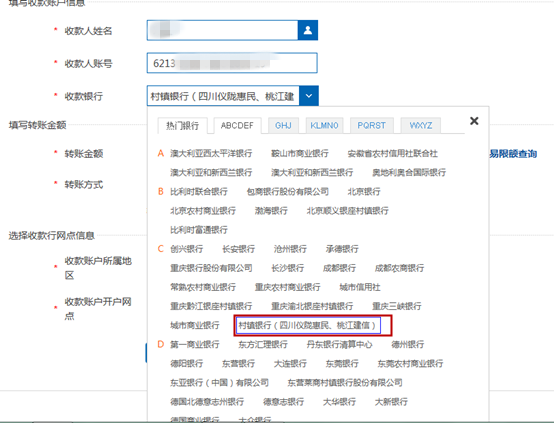Expand the 收款银行 dropdown arrow
The image size is (554, 423).
(x=309, y=96)
